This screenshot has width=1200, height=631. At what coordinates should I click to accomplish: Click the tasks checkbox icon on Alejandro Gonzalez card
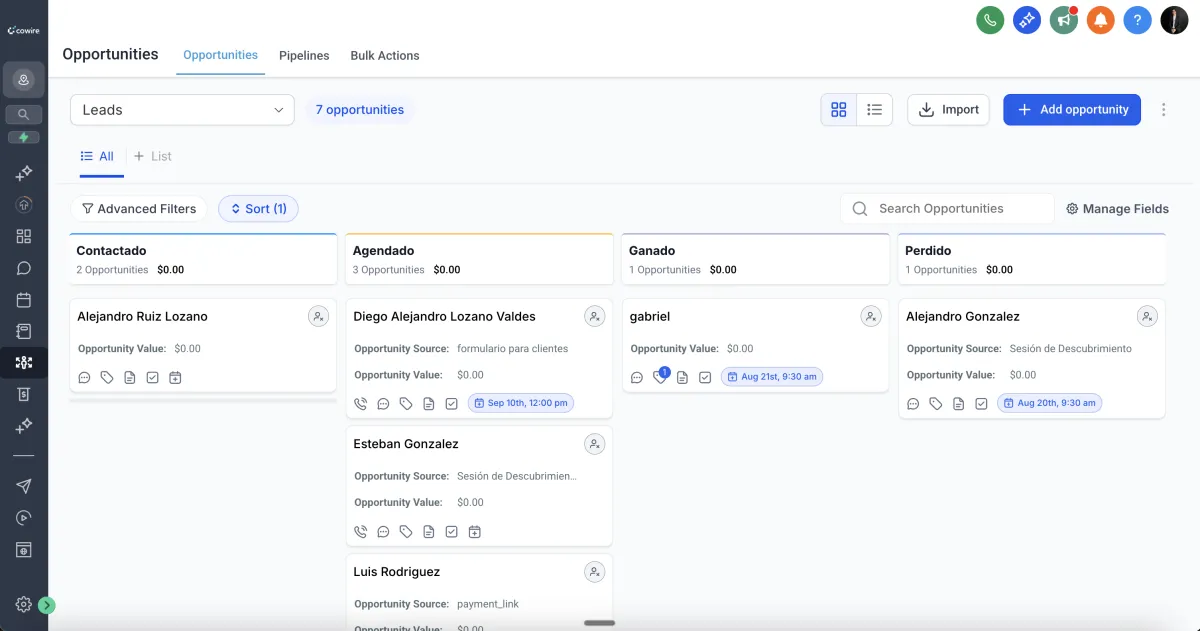(x=981, y=404)
